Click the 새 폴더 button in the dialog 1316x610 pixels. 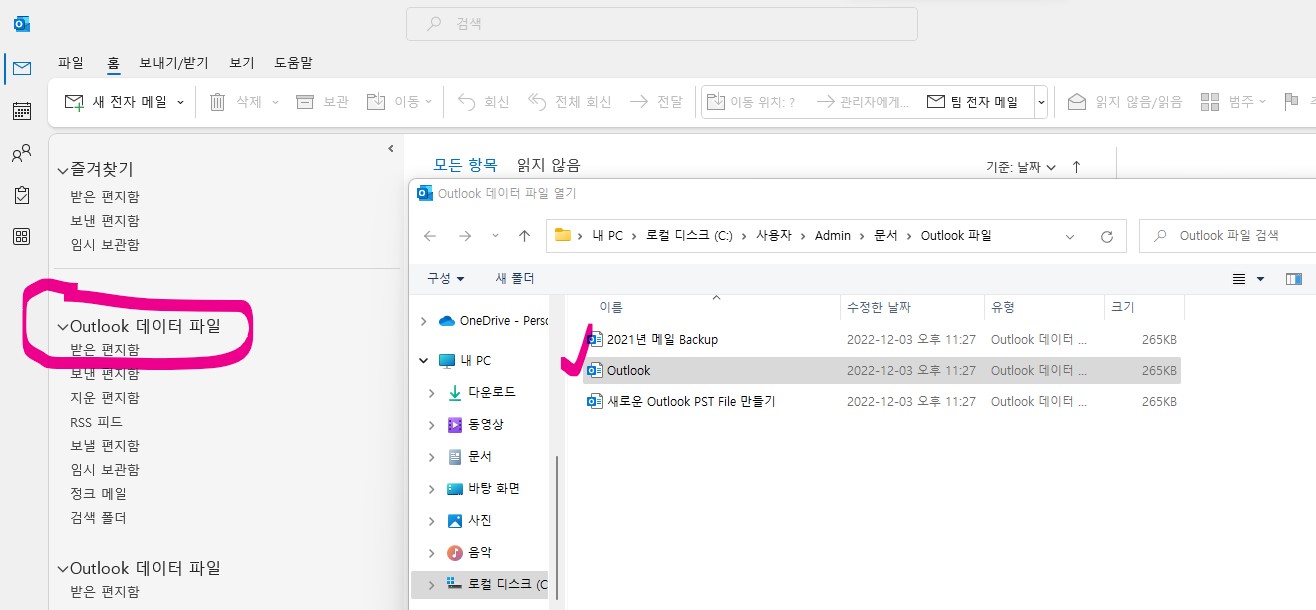[x=514, y=276]
